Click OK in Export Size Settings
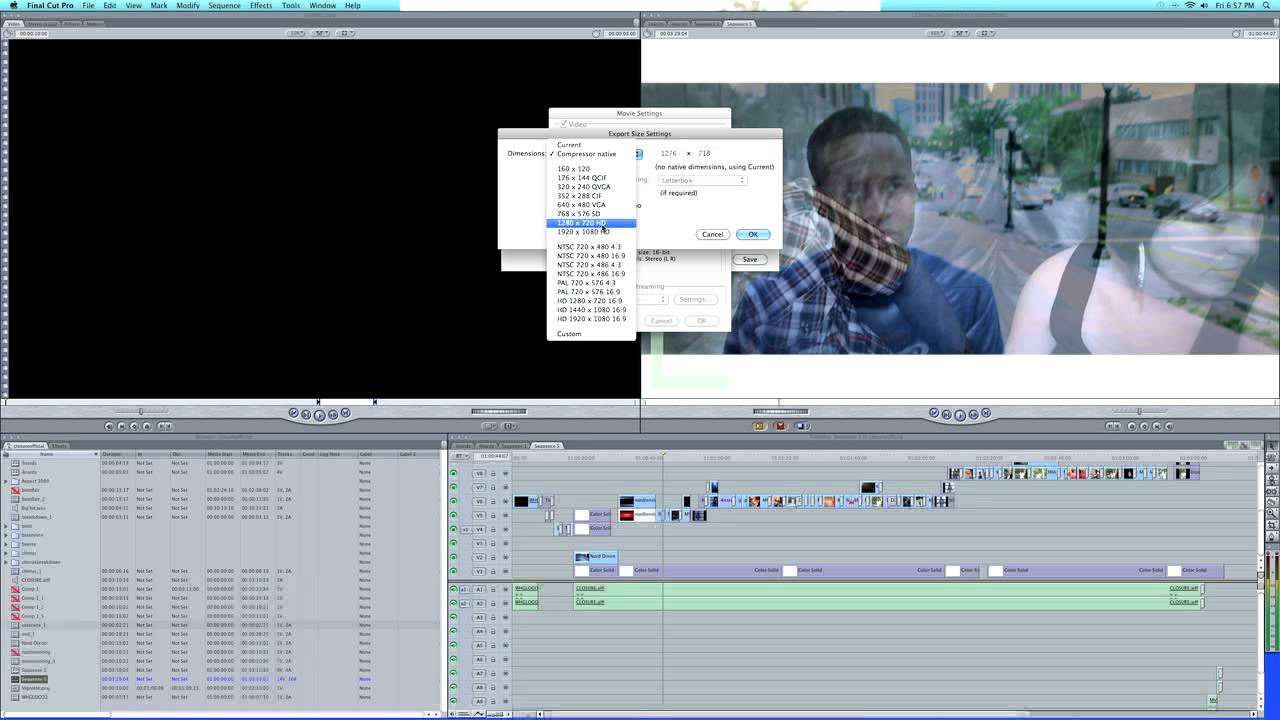The image size is (1280, 720). point(753,234)
